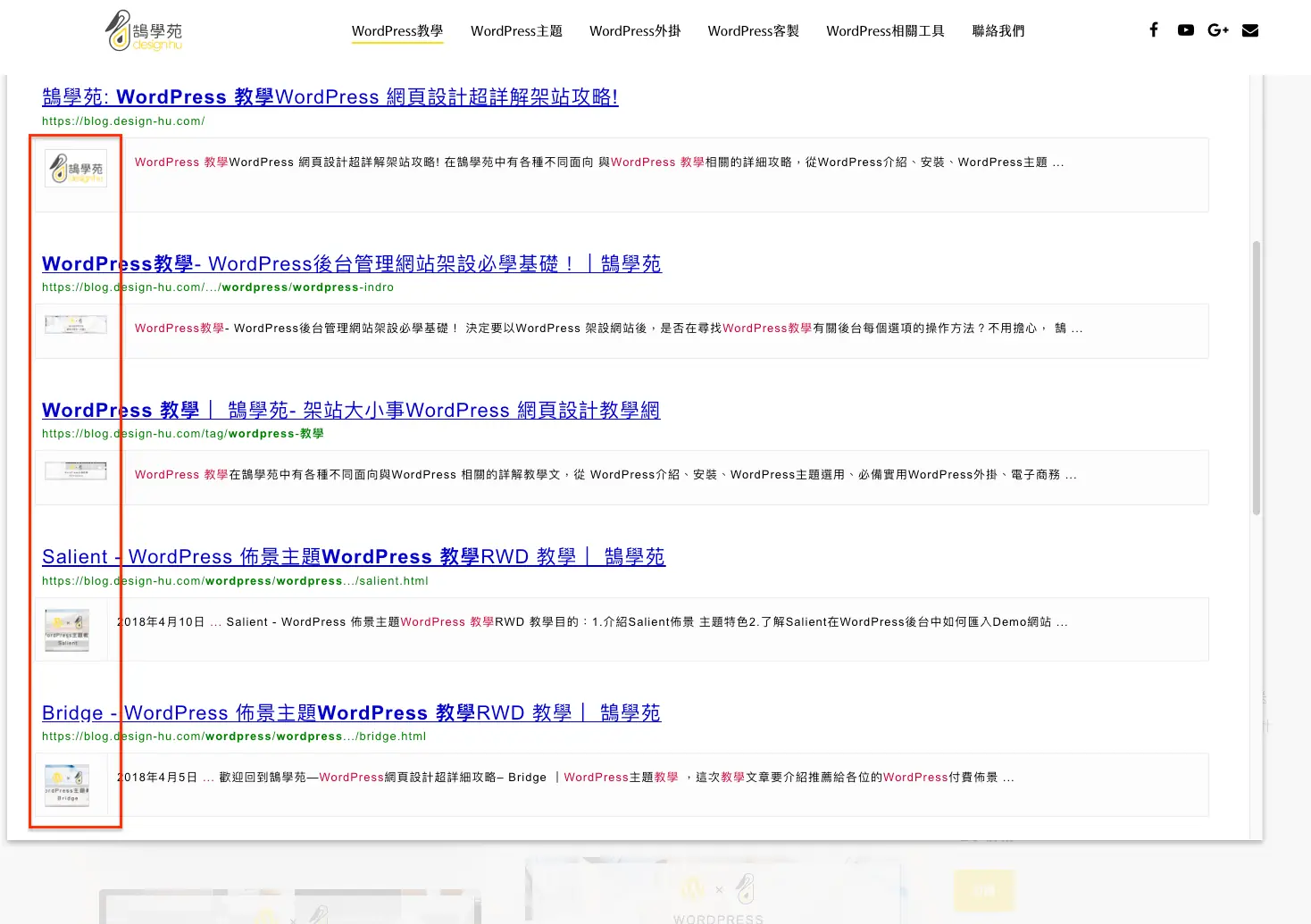Viewport: 1311px width, 924px height.
Task: Open the Salient WordPress theme result title
Action: pos(354,556)
